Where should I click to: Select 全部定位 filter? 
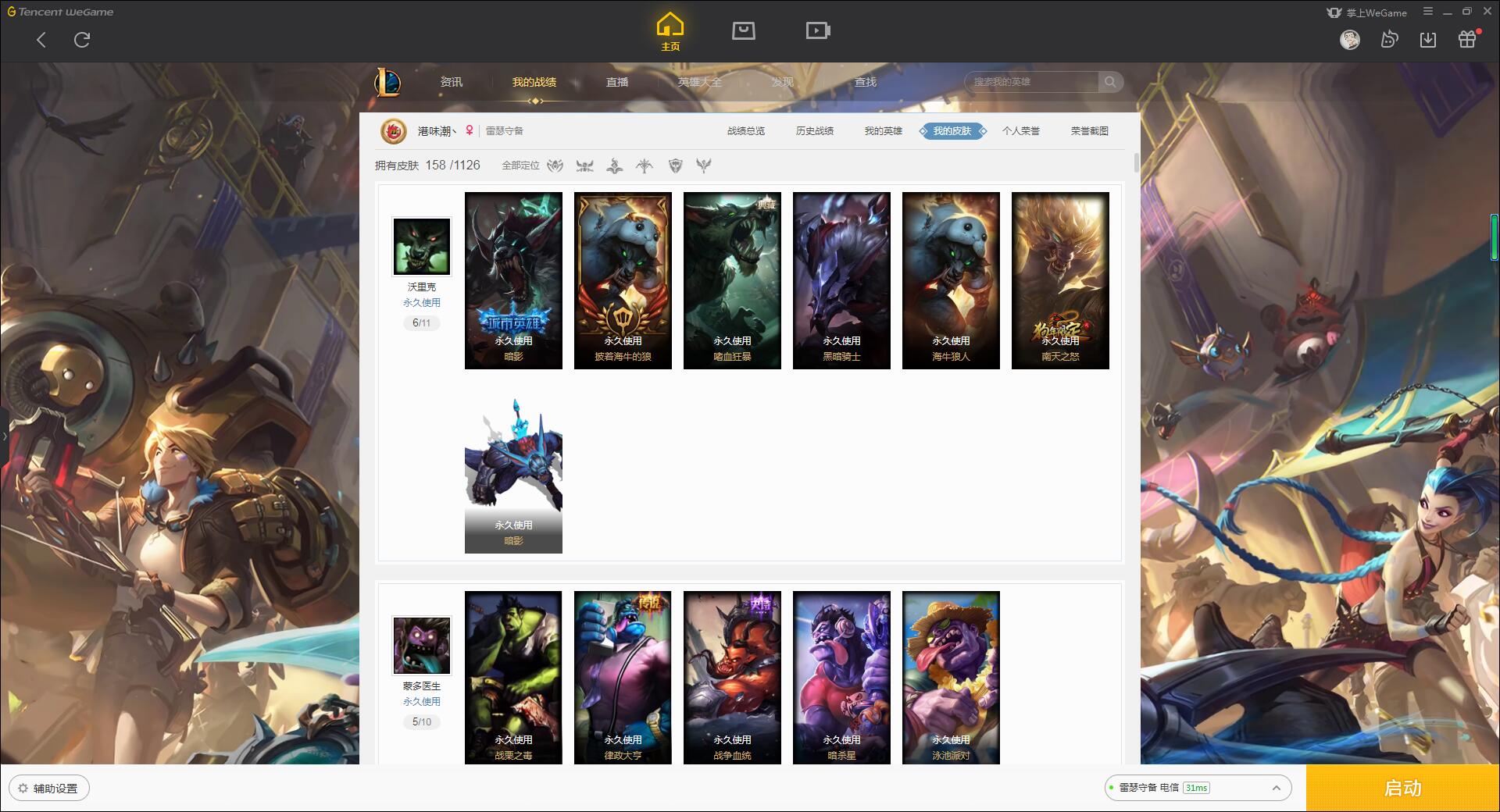click(520, 166)
